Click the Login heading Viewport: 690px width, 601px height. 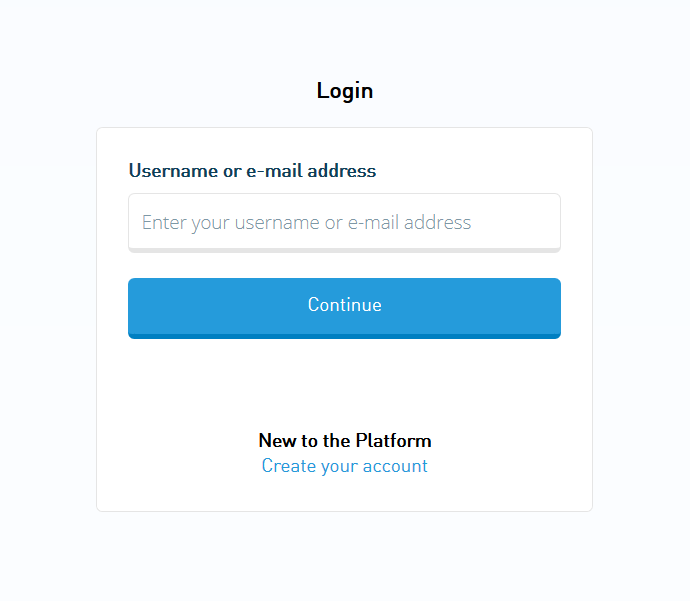[x=345, y=91]
